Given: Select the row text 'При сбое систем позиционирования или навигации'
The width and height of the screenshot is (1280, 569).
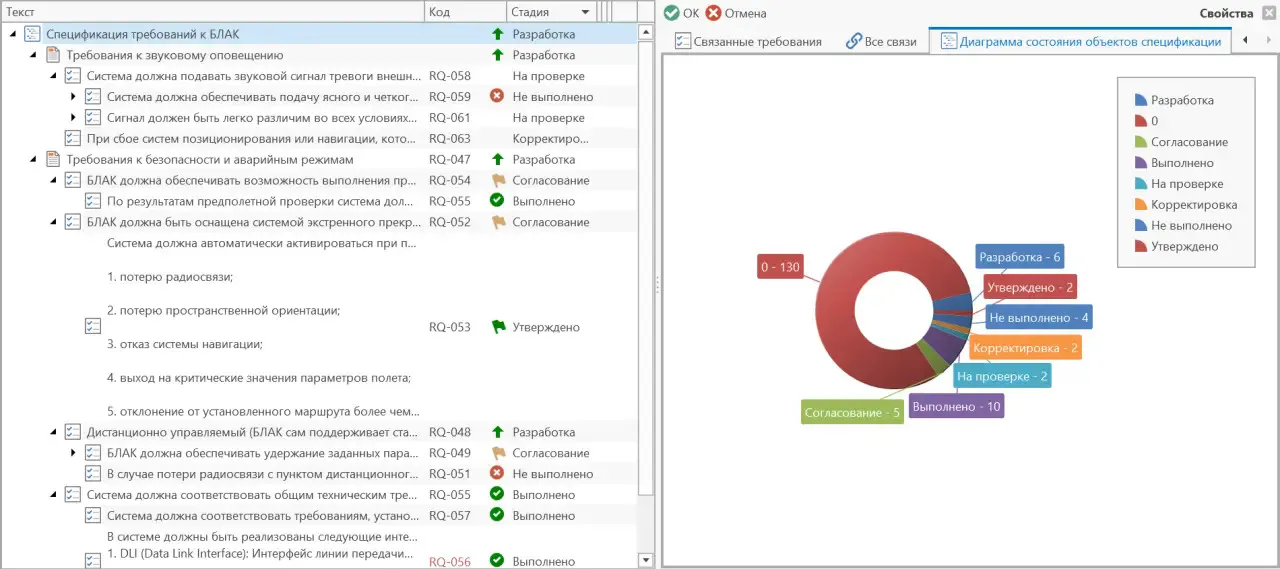Looking at the screenshot, I should coord(251,139).
